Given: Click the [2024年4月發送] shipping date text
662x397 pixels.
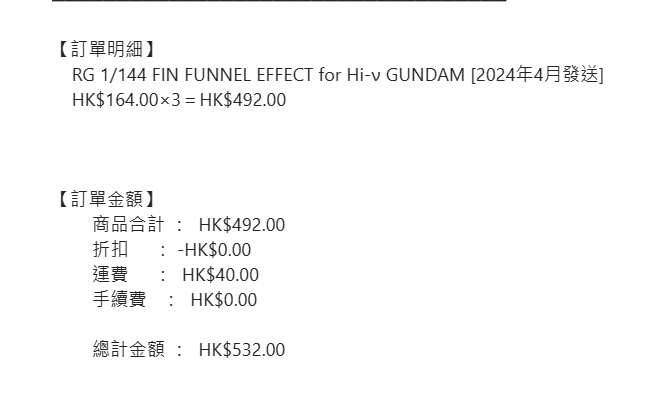Looking at the screenshot, I should (x=537, y=75).
